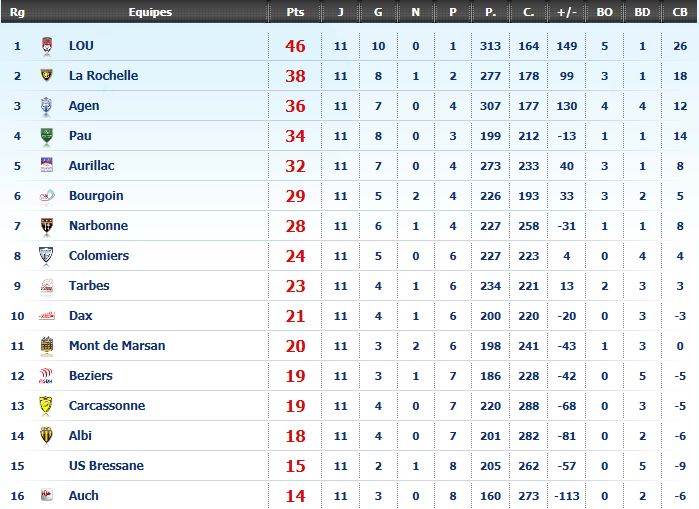The height and width of the screenshot is (509, 699).
Task: Click the Mont de Marsan crest
Action: point(47,346)
